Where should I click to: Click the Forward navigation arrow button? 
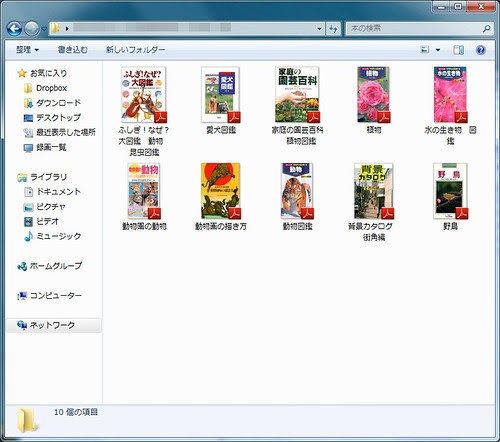32,29
